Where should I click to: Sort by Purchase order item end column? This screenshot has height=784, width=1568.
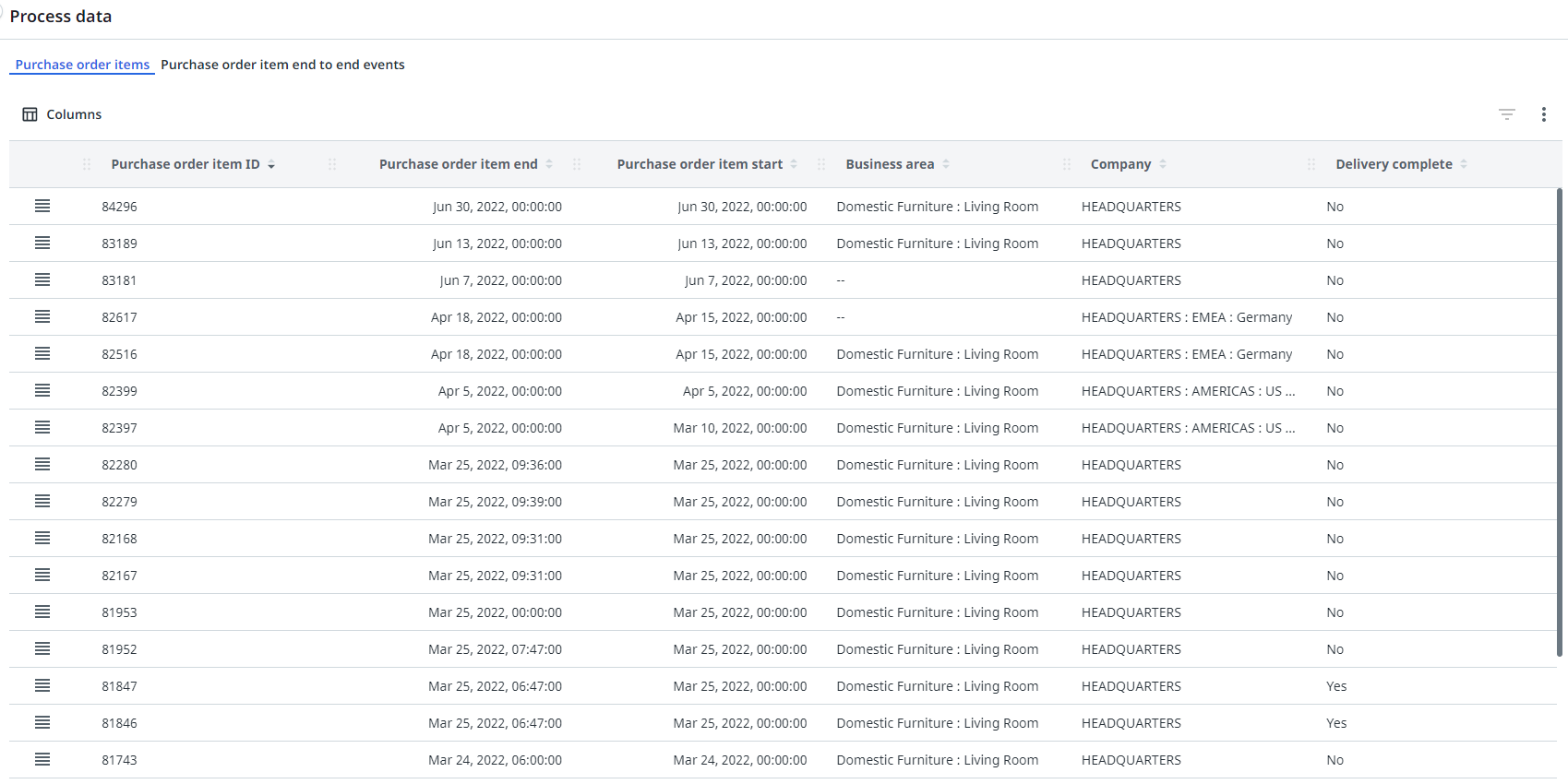[549, 164]
